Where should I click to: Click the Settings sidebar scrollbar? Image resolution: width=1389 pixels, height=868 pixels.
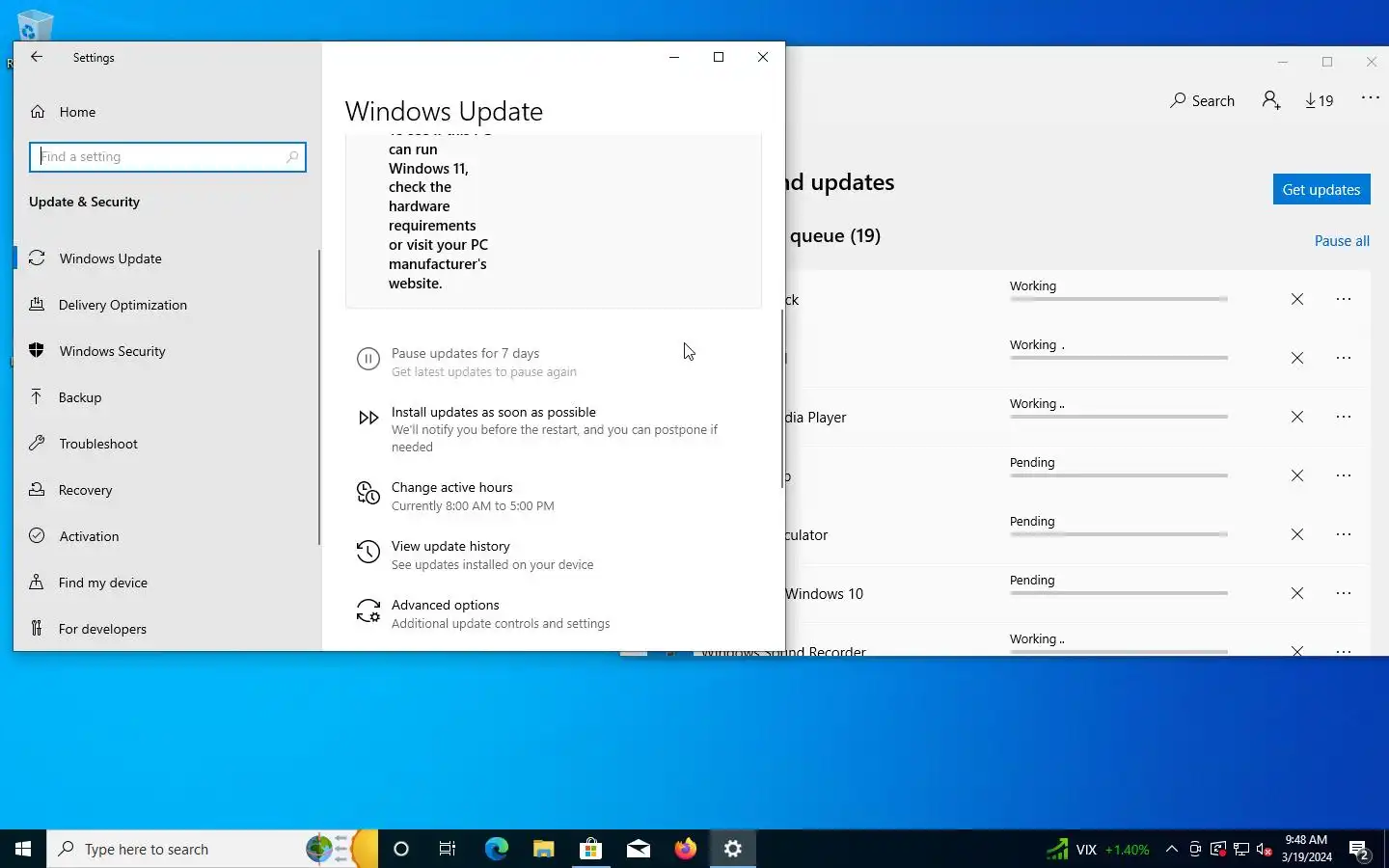(318, 397)
